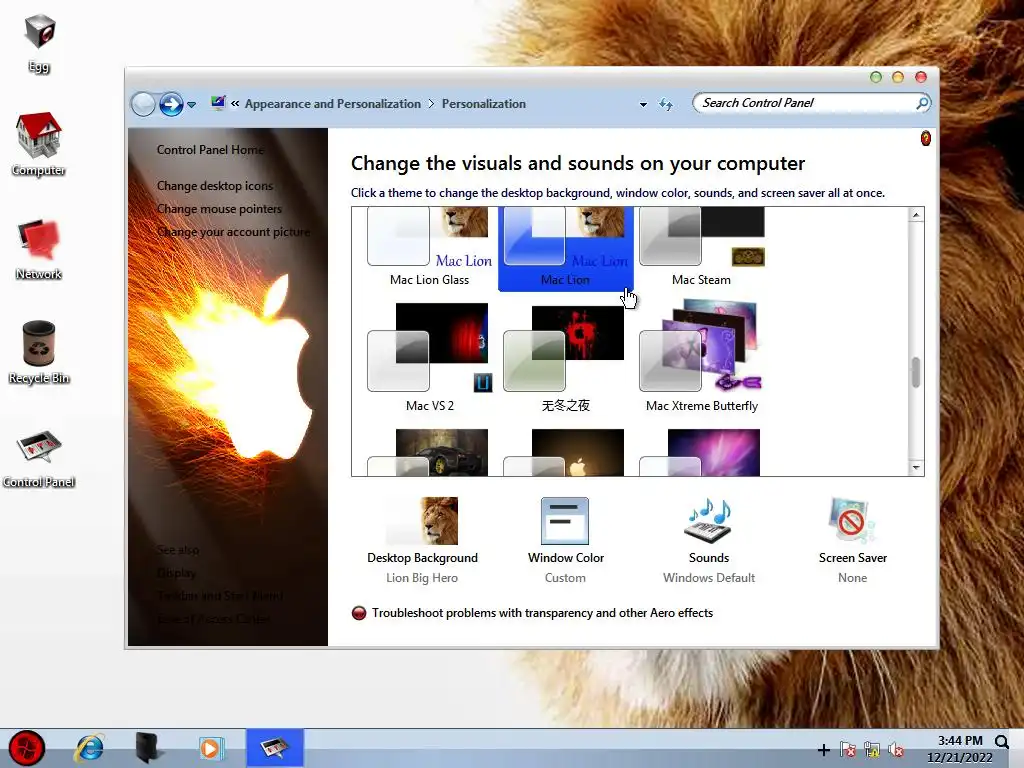Open the Egg desktop icon
The image size is (1024, 768).
pyautogui.click(x=39, y=43)
